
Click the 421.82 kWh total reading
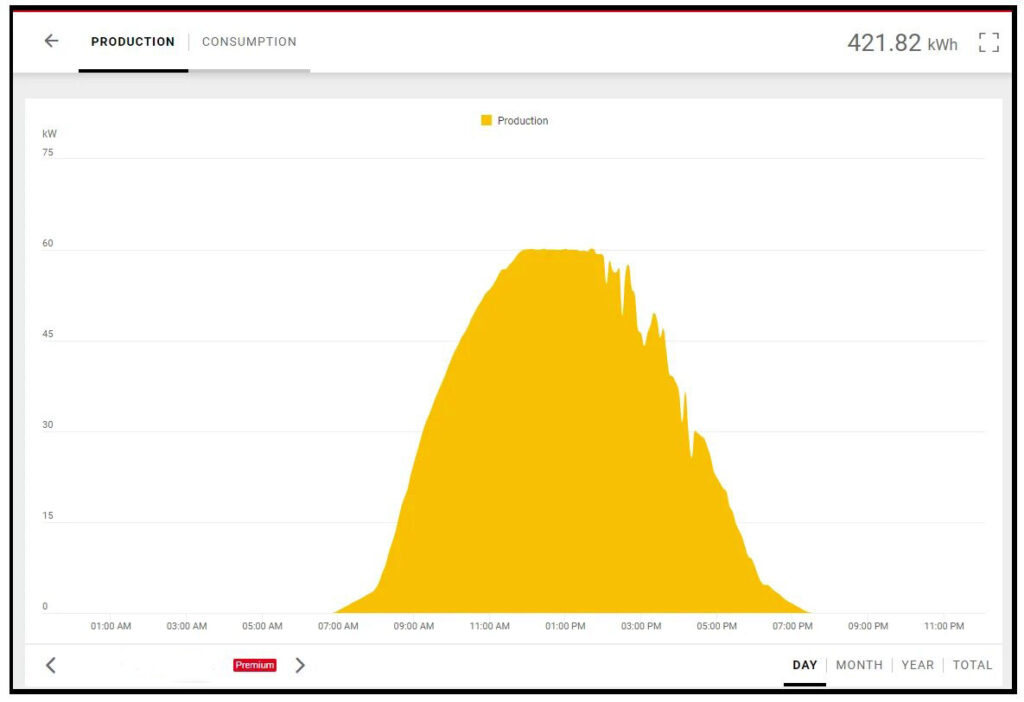pos(899,43)
